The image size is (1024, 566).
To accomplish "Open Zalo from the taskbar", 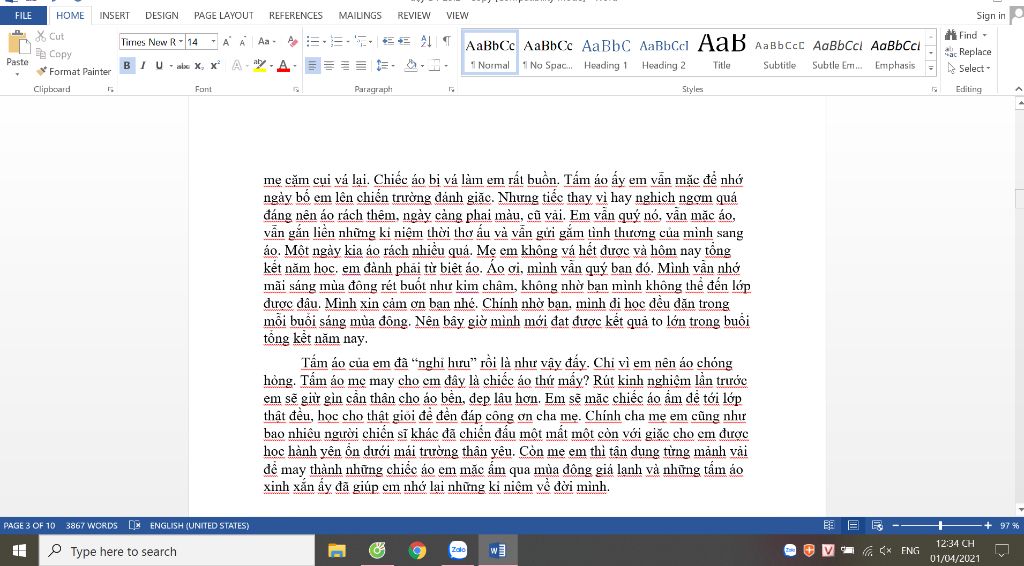I will coord(458,550).
